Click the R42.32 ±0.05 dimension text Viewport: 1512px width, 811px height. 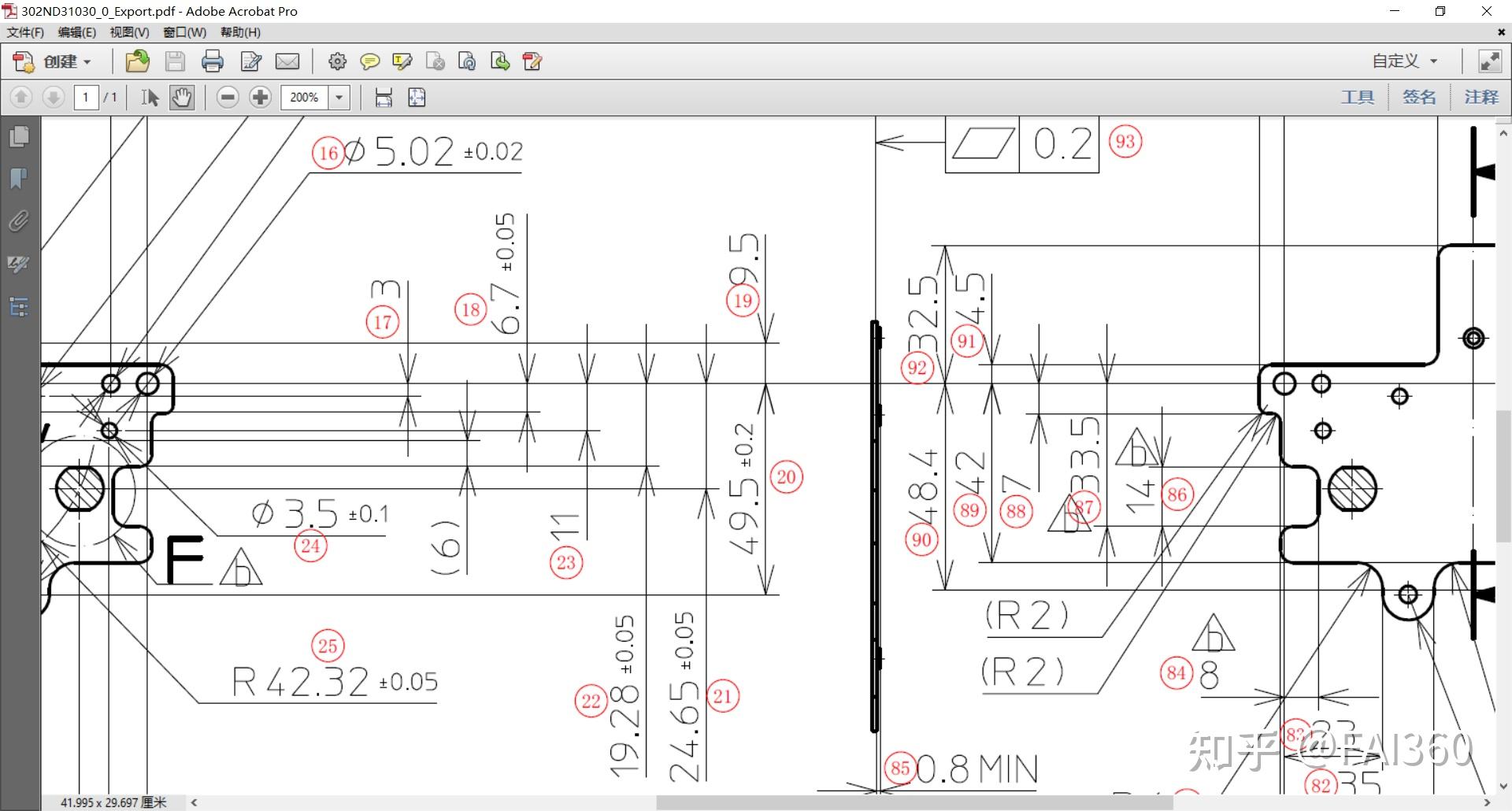[x=335, y=682]
